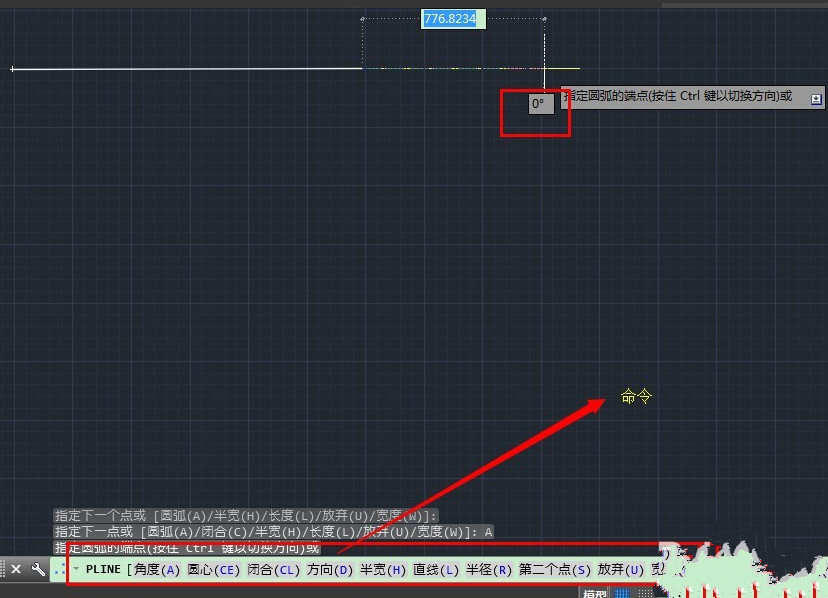The height and width of the screenshot is (598, 828).
Task: Toggle grid display icon in status bar
Action: 622,593
